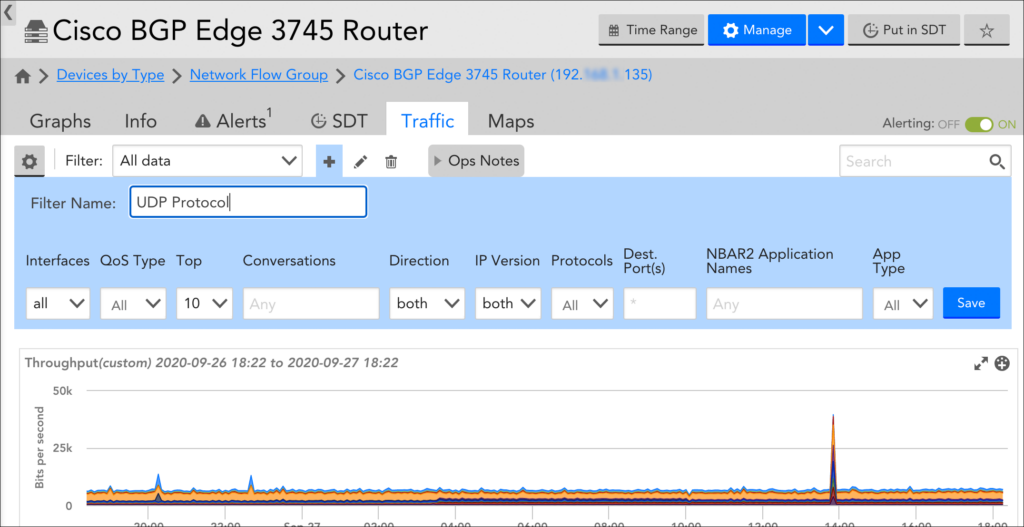This screenshot has height=527, width=1024.
Task: Delete filter with trash icon
Action: pos(391,162)
